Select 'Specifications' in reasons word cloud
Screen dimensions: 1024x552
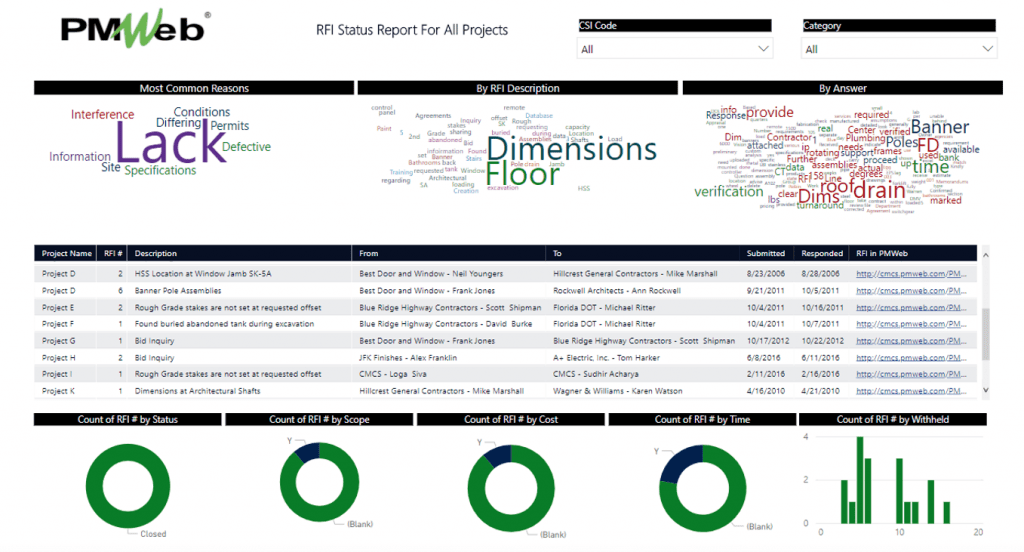[160, 170]
